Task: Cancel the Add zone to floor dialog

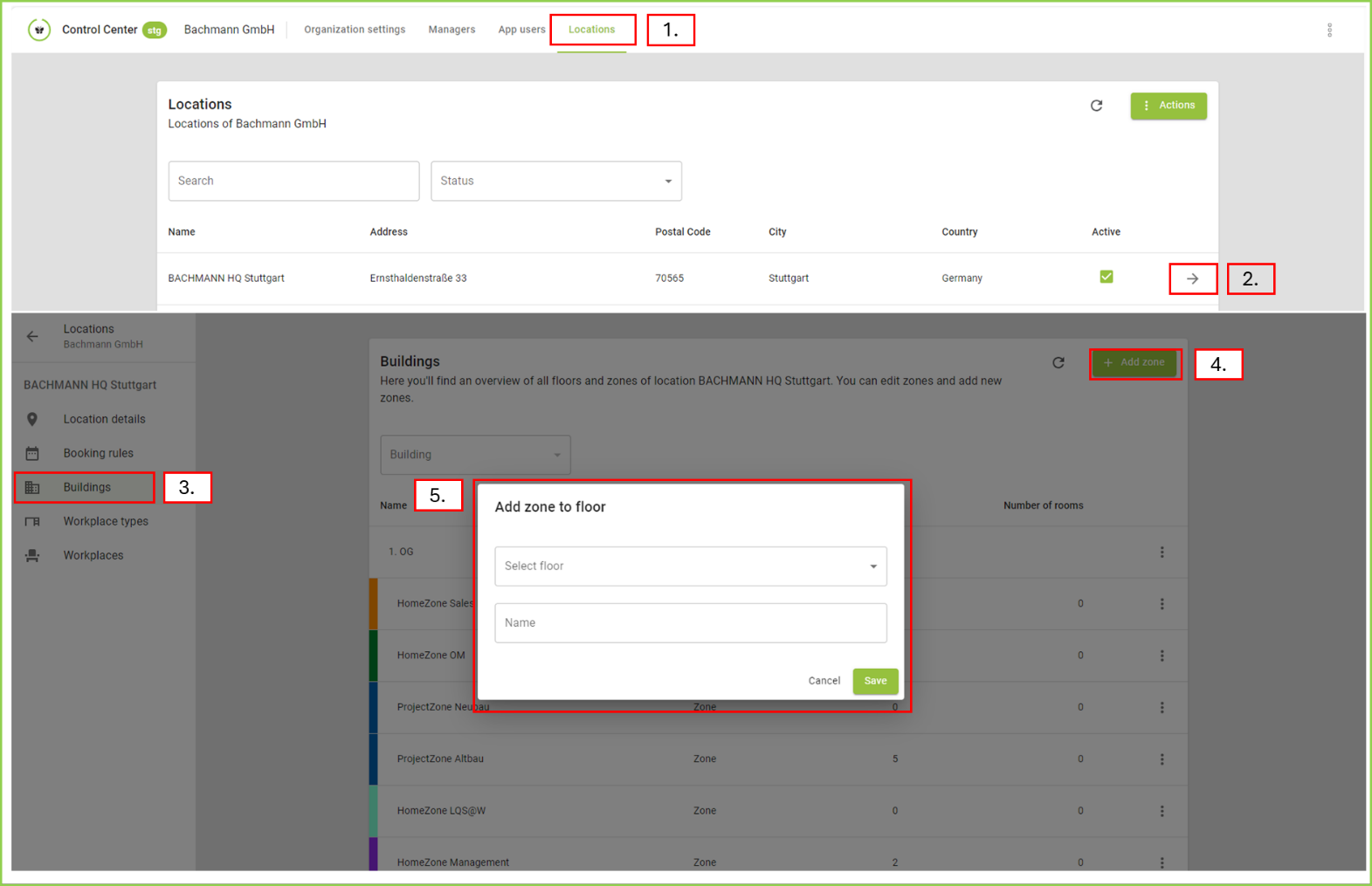Action: (824, 681)
